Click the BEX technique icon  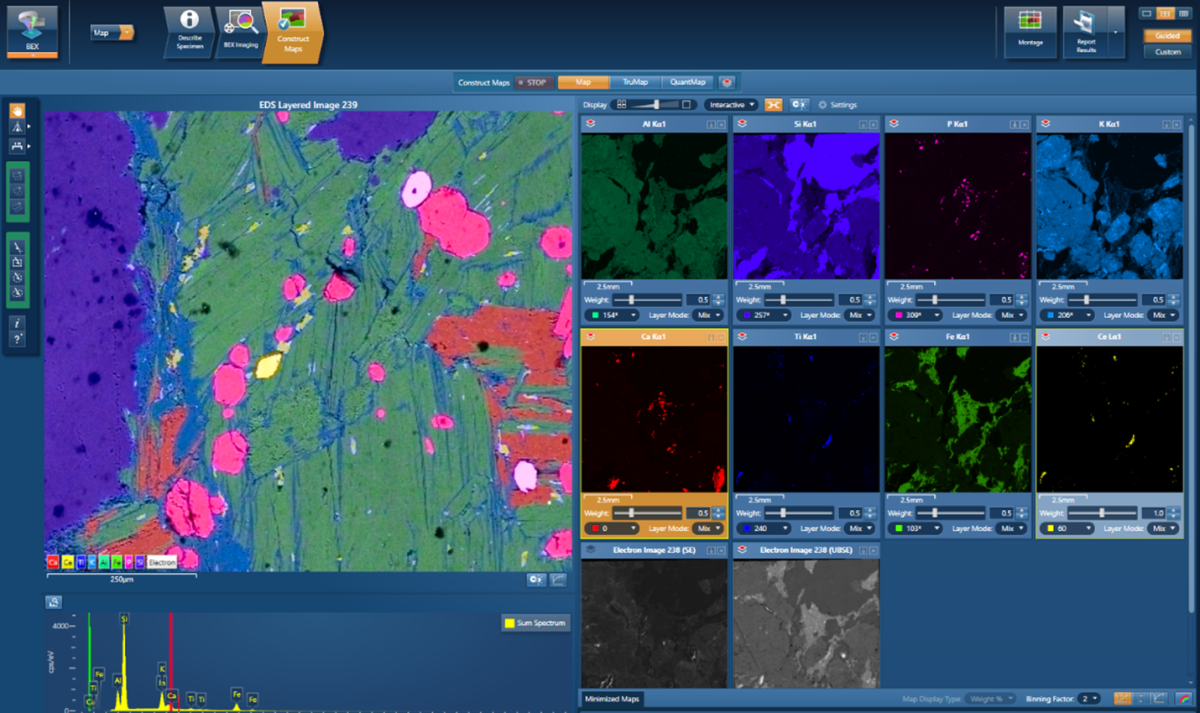click(x=32, y=27)
